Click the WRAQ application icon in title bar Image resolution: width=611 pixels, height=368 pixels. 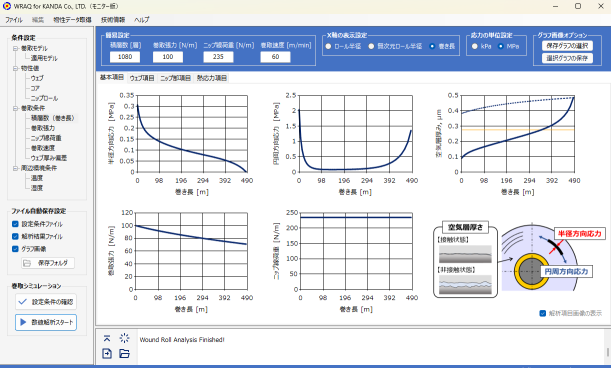7,6
